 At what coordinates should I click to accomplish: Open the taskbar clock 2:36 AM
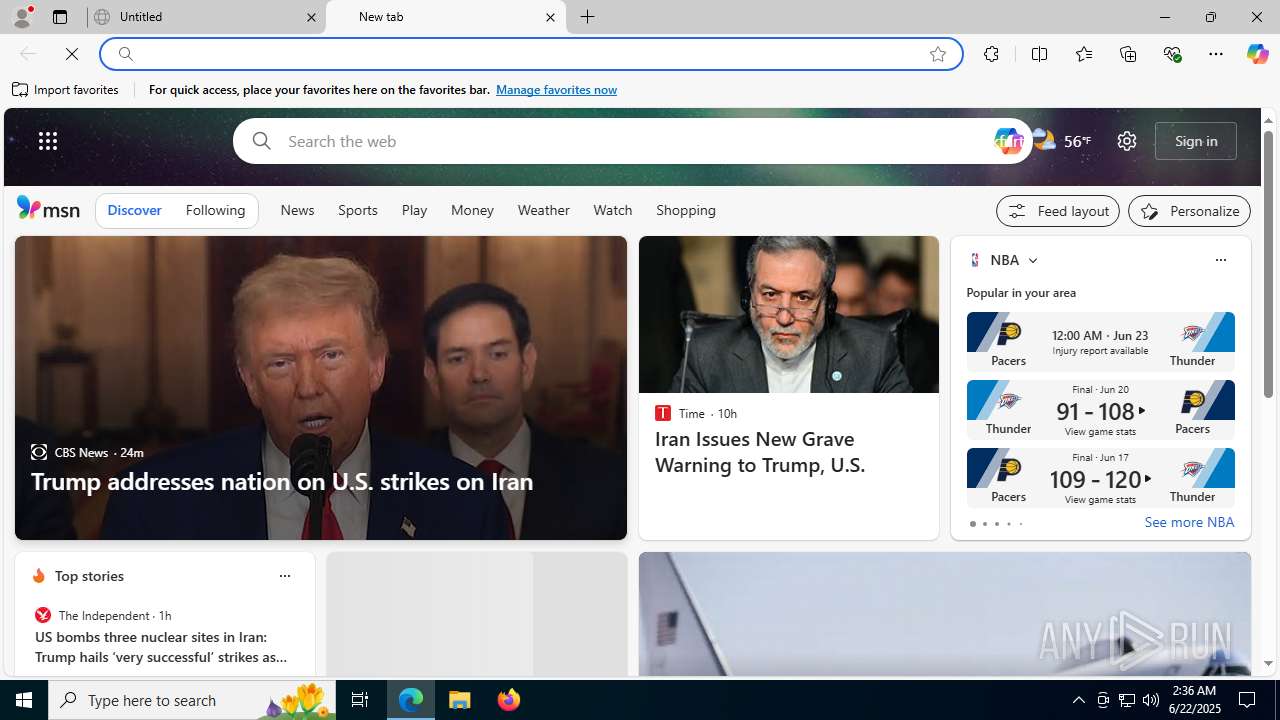tap(1194, 699)
